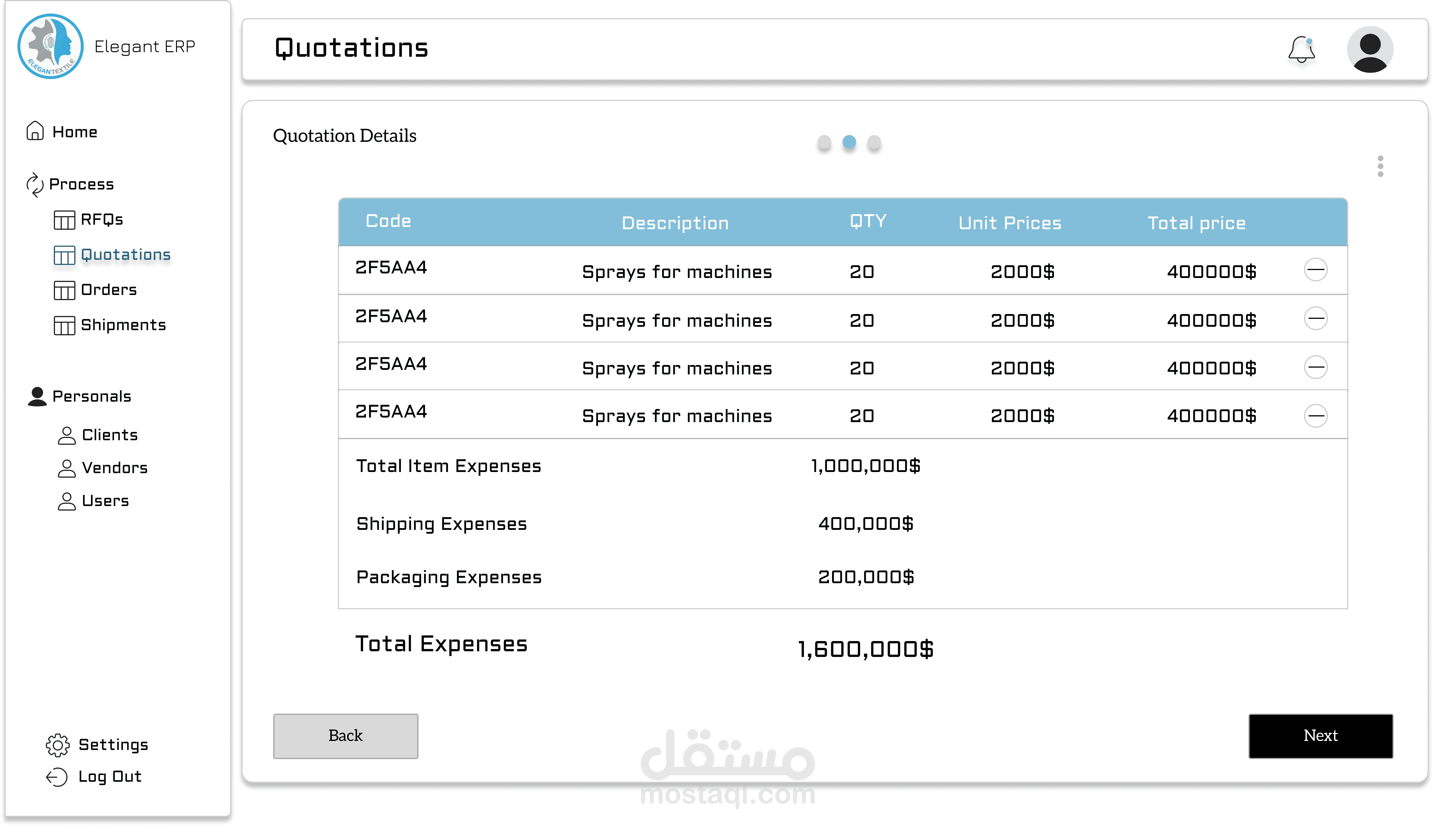Collapse the Personals section
Viewport: 1456px width, 826px height.
[x=91, y=397]
